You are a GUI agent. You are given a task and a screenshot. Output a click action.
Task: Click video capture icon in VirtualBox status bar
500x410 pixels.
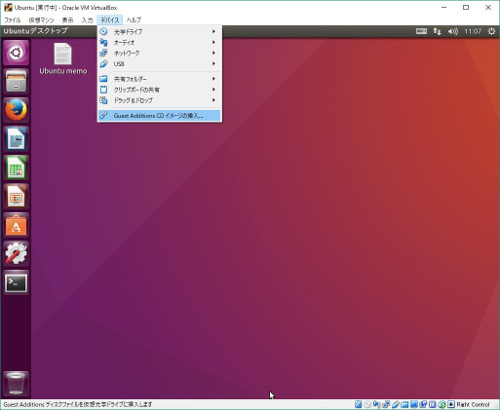click(x=423, y=404)
